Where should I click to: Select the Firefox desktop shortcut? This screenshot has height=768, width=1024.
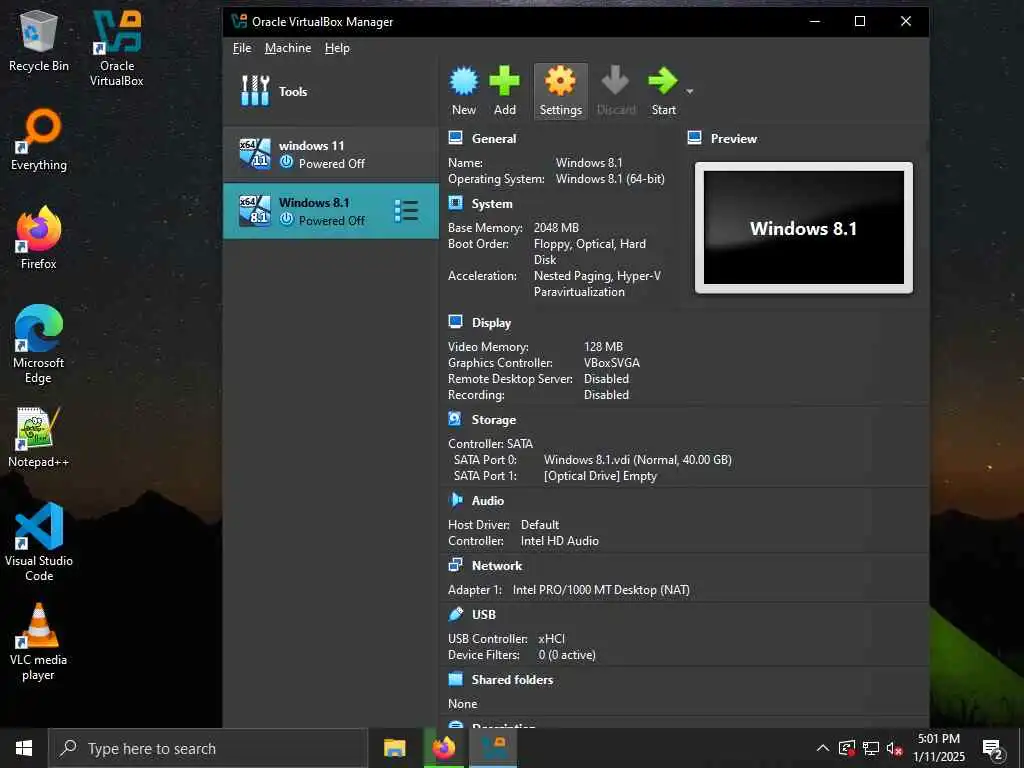pos(39,238)
